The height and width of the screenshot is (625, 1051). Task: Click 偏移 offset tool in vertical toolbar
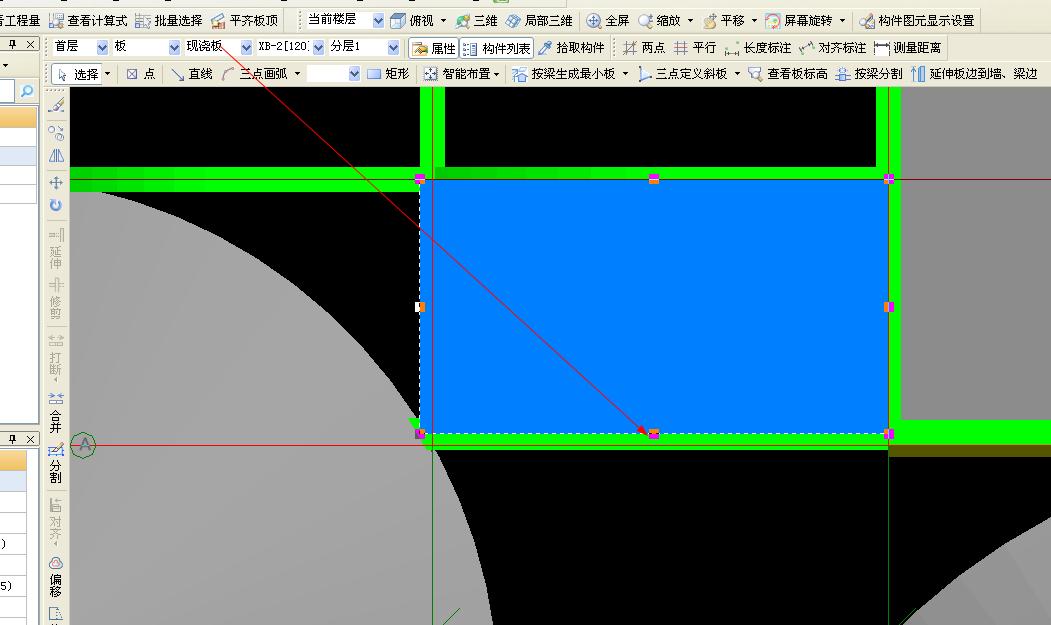coord(56,577)
